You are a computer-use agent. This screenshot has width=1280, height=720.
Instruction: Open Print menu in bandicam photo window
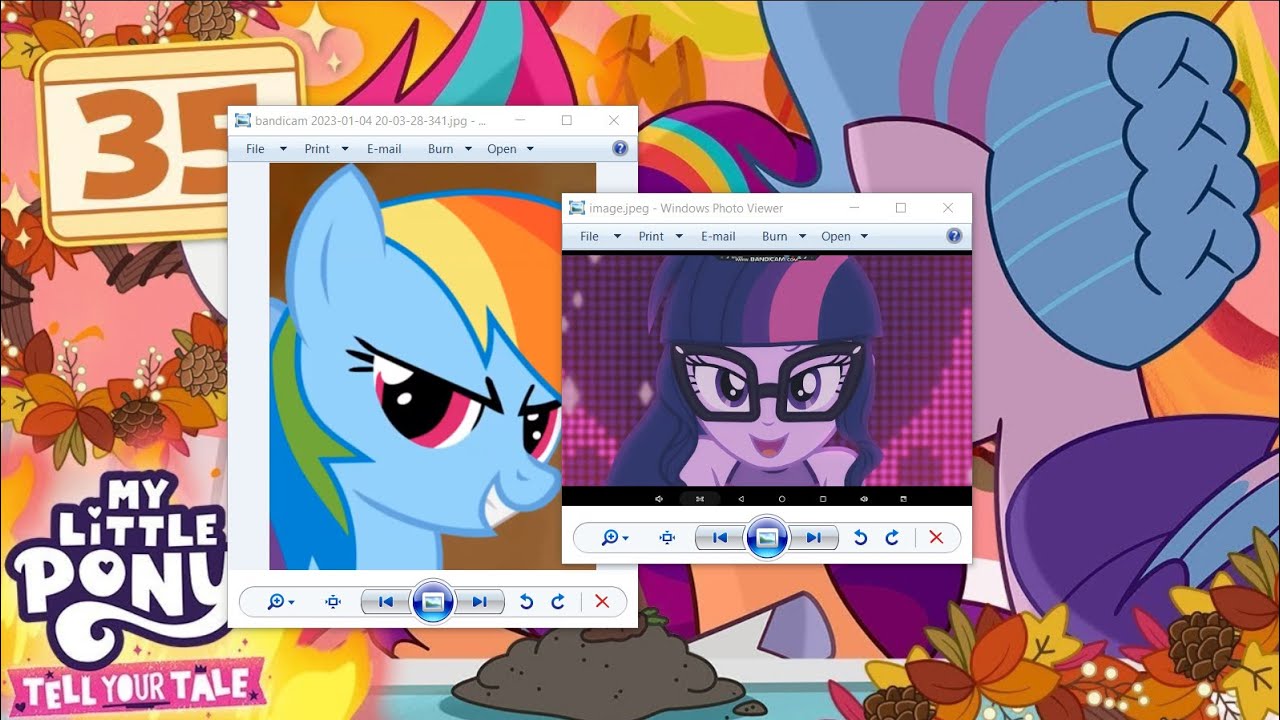pyautogui.click(x=317, y=149)
